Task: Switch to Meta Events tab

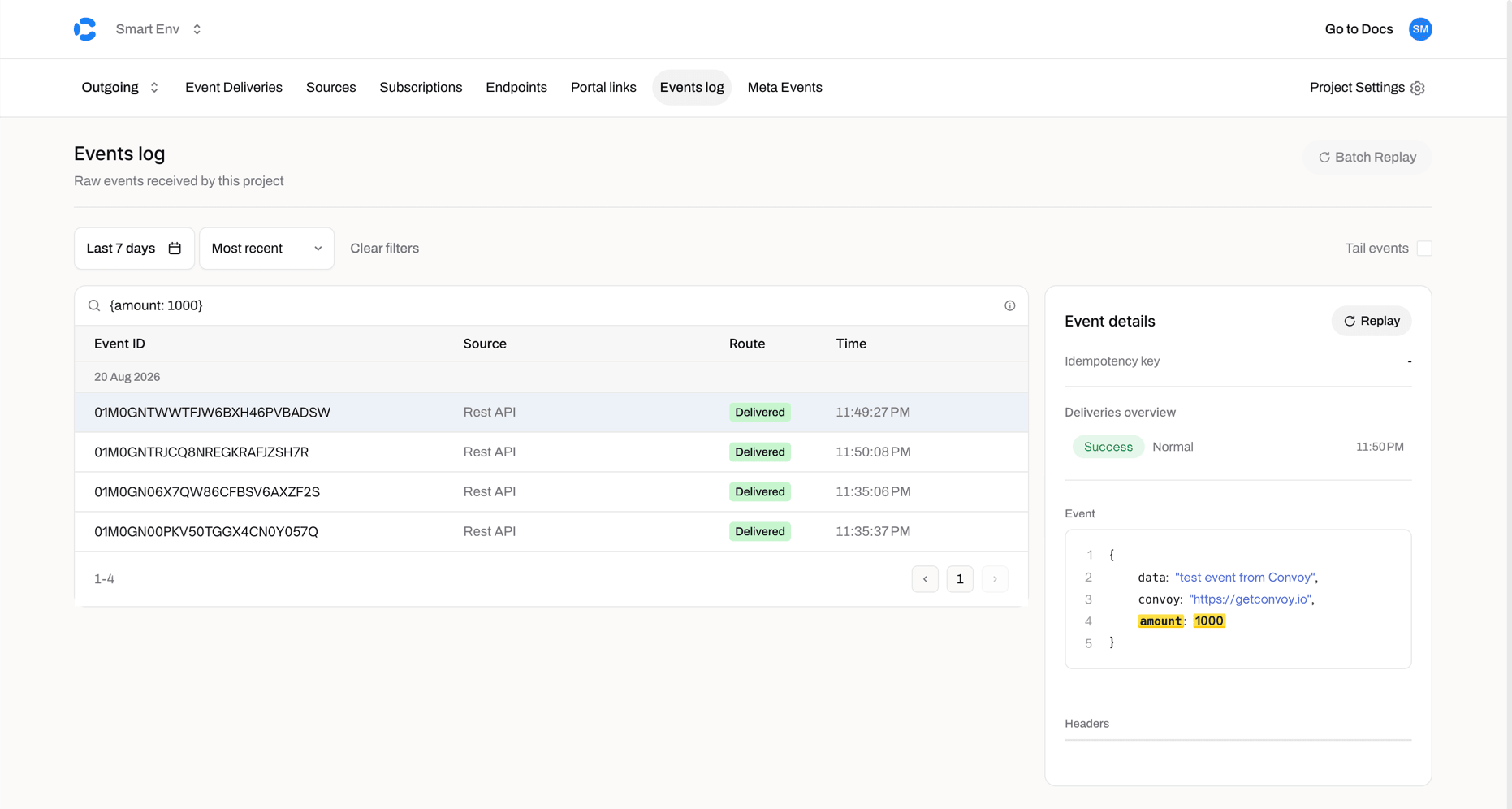Action: [784, 88]
